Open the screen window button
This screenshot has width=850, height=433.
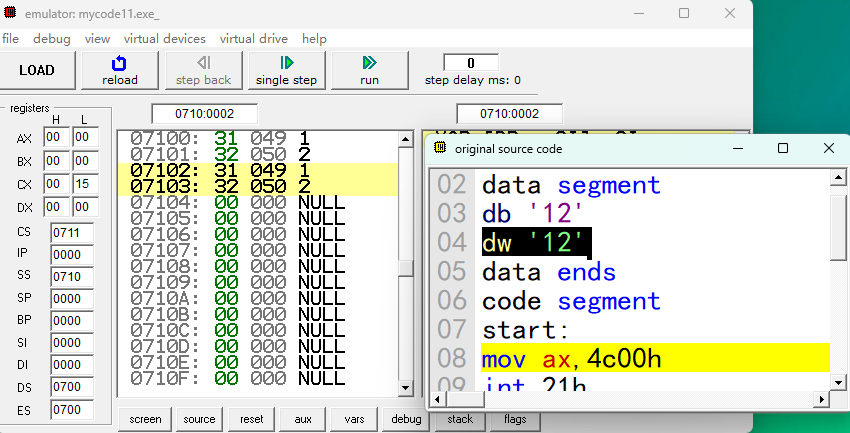click(x=145, y=419)
